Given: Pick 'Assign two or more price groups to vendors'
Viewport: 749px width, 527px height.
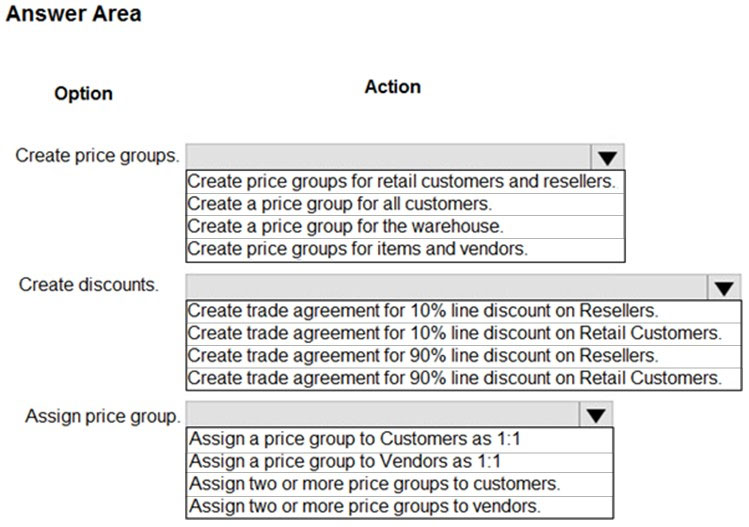Looking at the screenshot, I should (399, 506).
